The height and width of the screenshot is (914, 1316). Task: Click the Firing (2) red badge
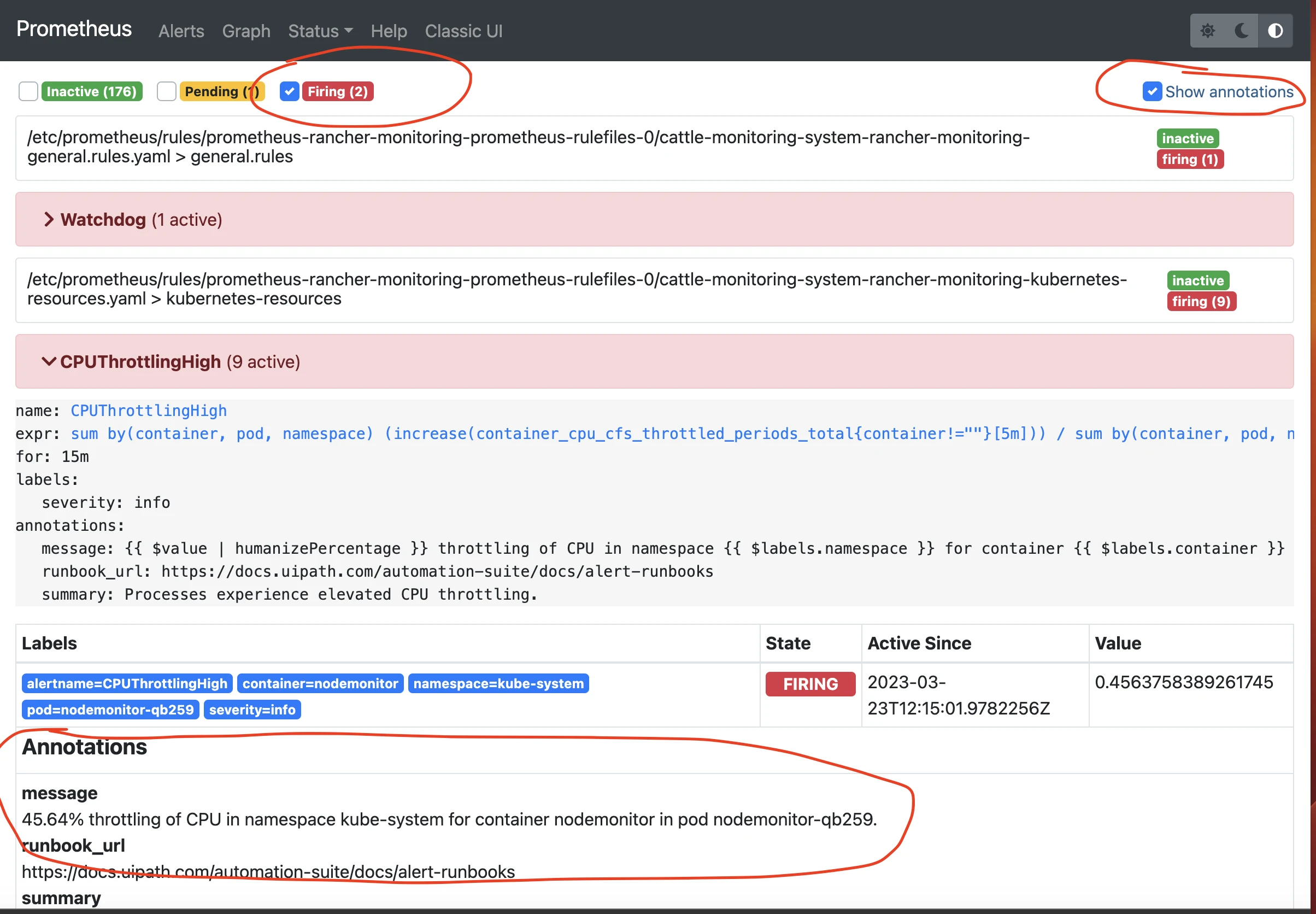[338, 92]
